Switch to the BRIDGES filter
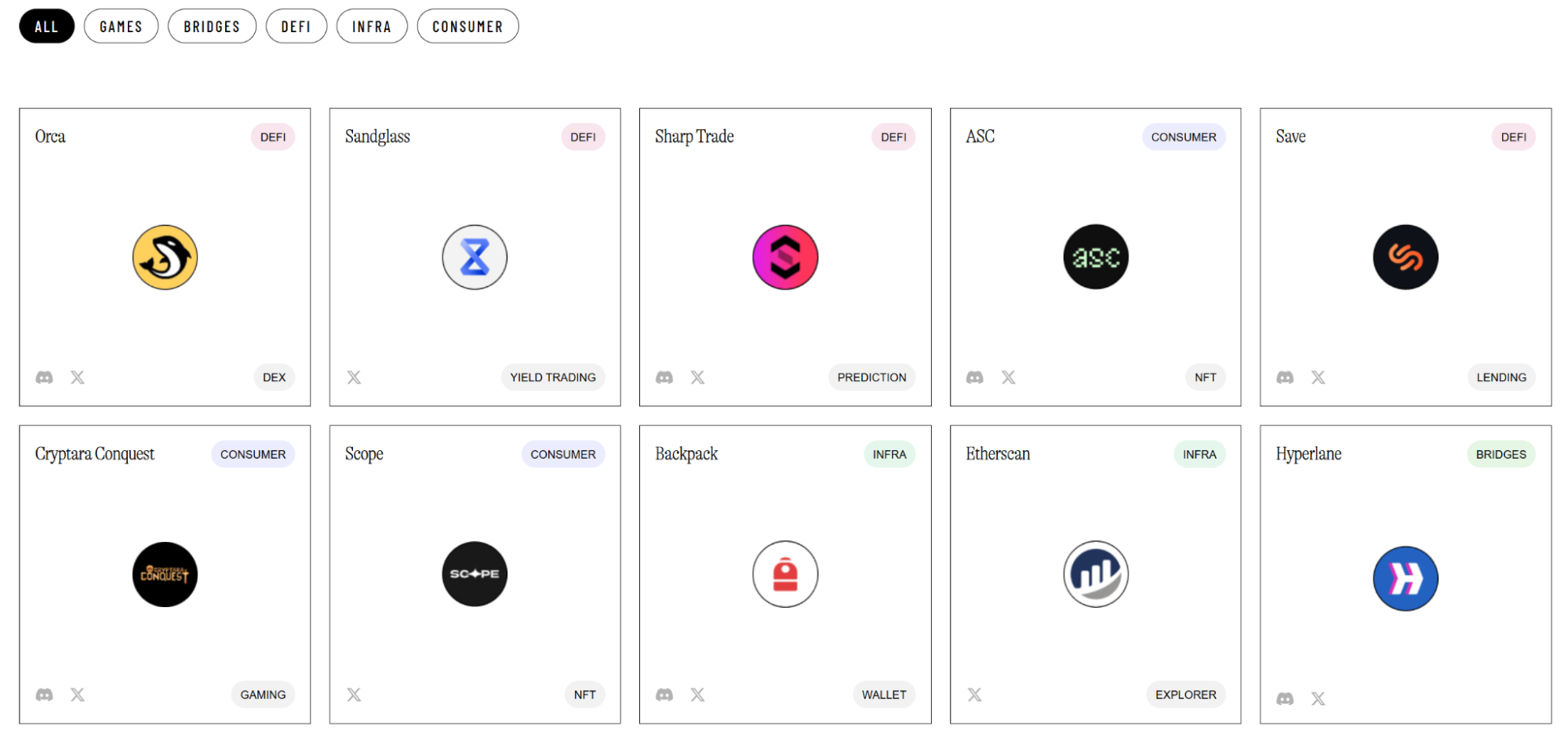This screenshot has height=731, width=1568. tap(212, 27)
